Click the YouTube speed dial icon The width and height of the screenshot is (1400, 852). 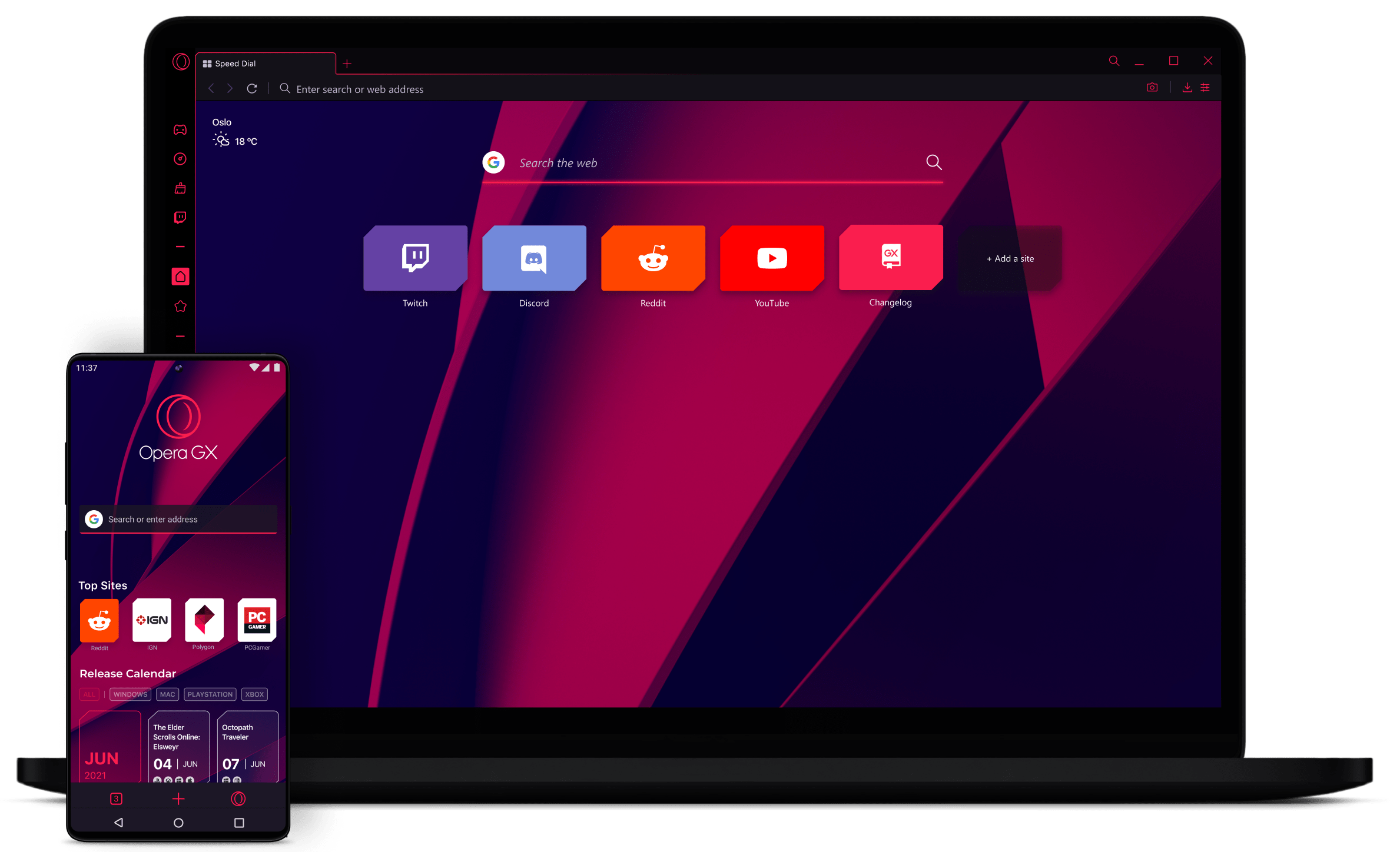coord(772,258)
